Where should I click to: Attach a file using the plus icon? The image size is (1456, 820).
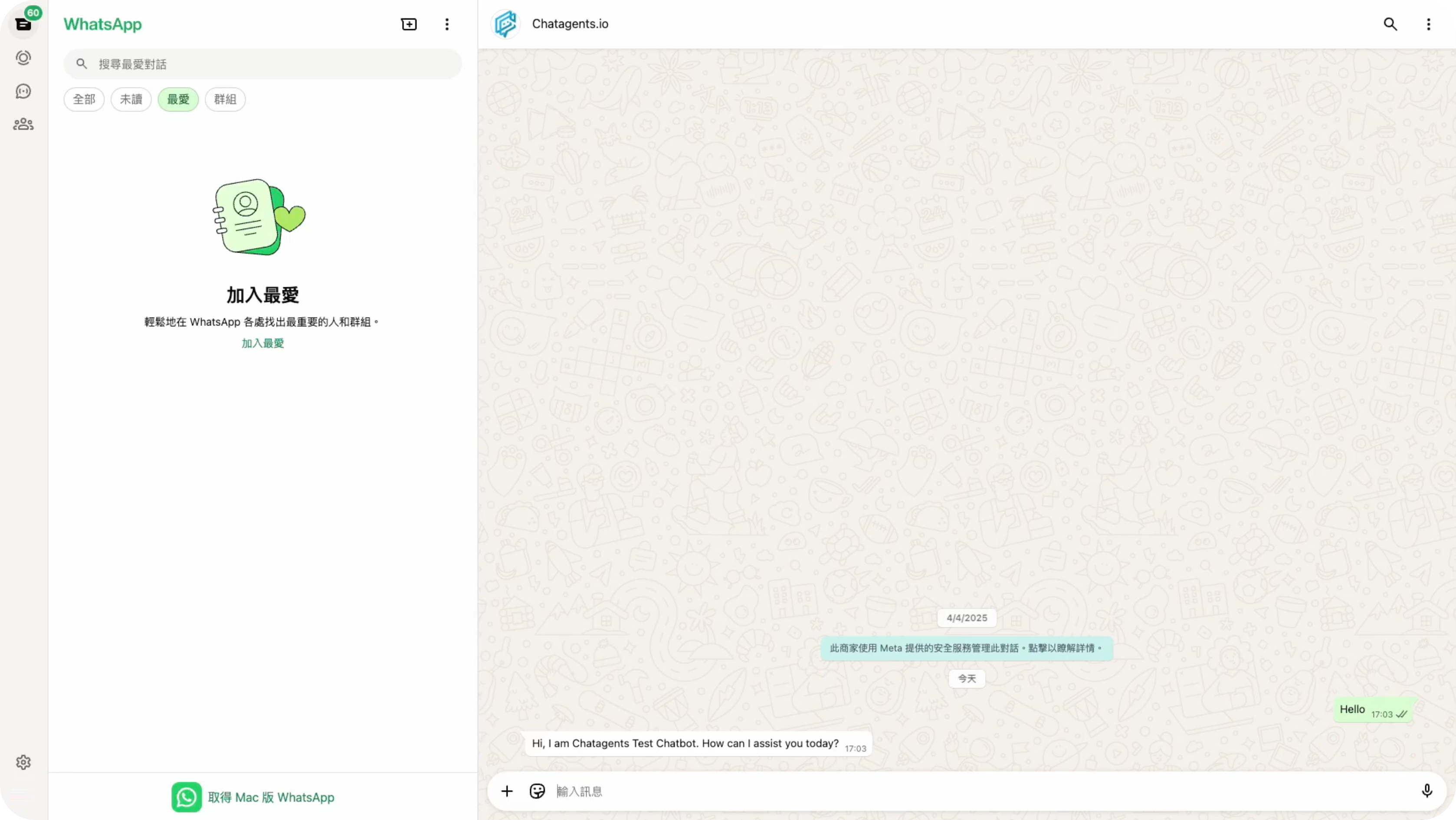506,790
